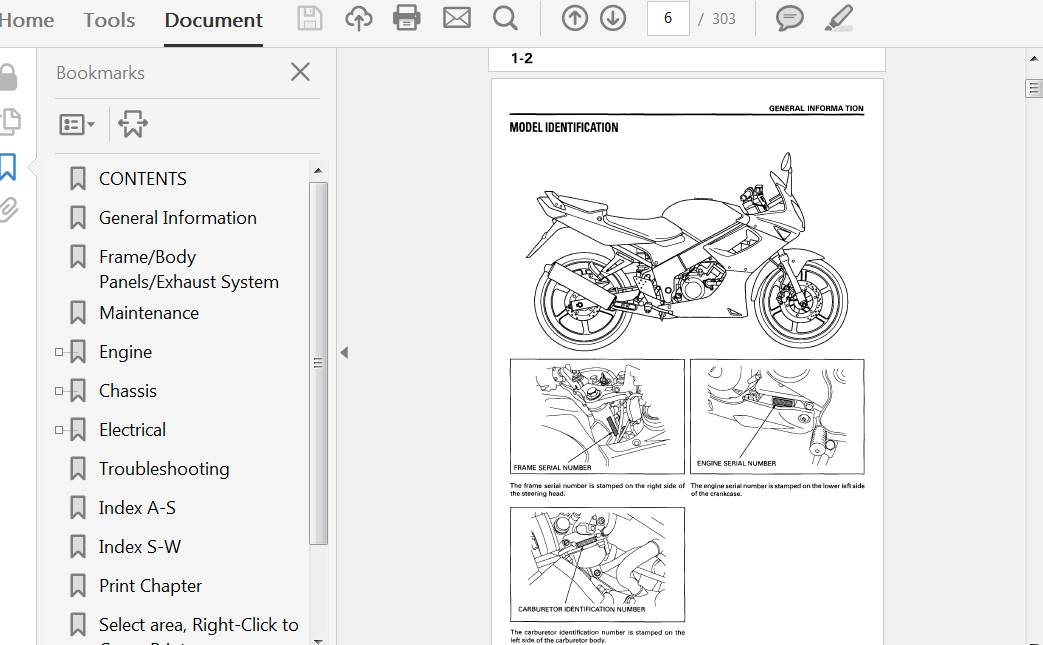Open Frame/Body Panels/Exhaust System bookmark
This screenshot has width=1043, height=645.
point(189,269)
